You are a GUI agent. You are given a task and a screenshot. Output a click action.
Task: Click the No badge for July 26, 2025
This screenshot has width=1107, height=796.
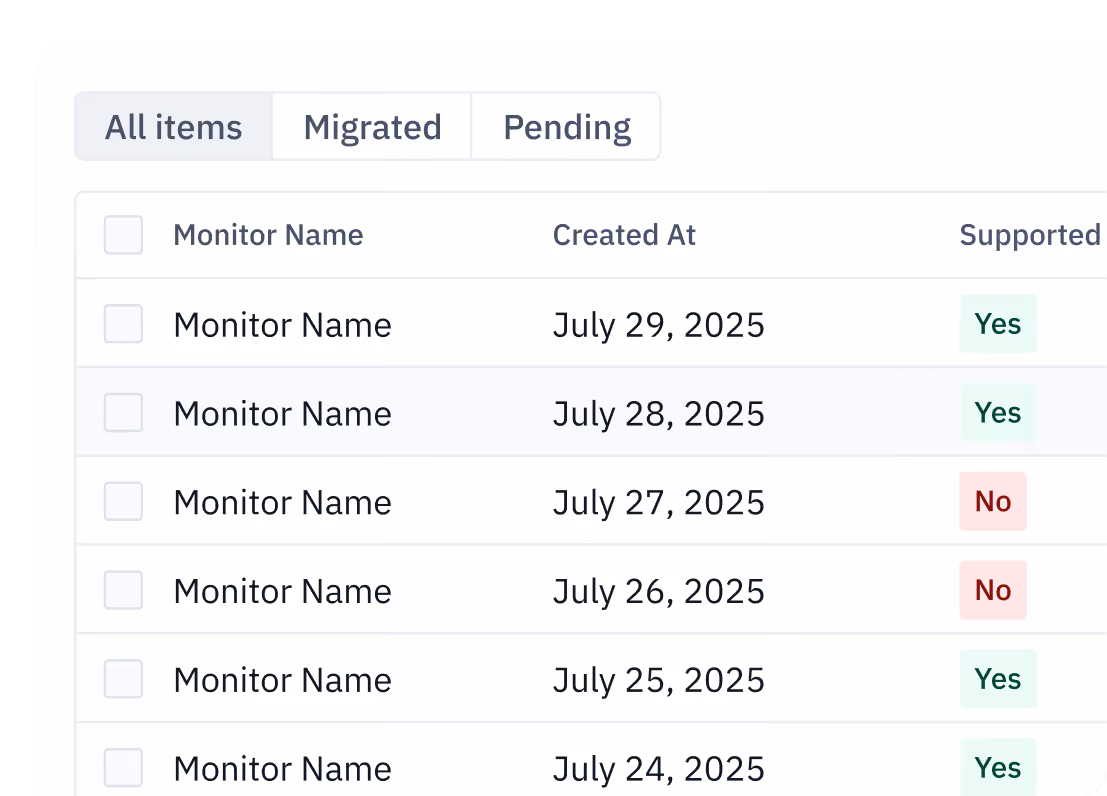[x=993, y=590]
